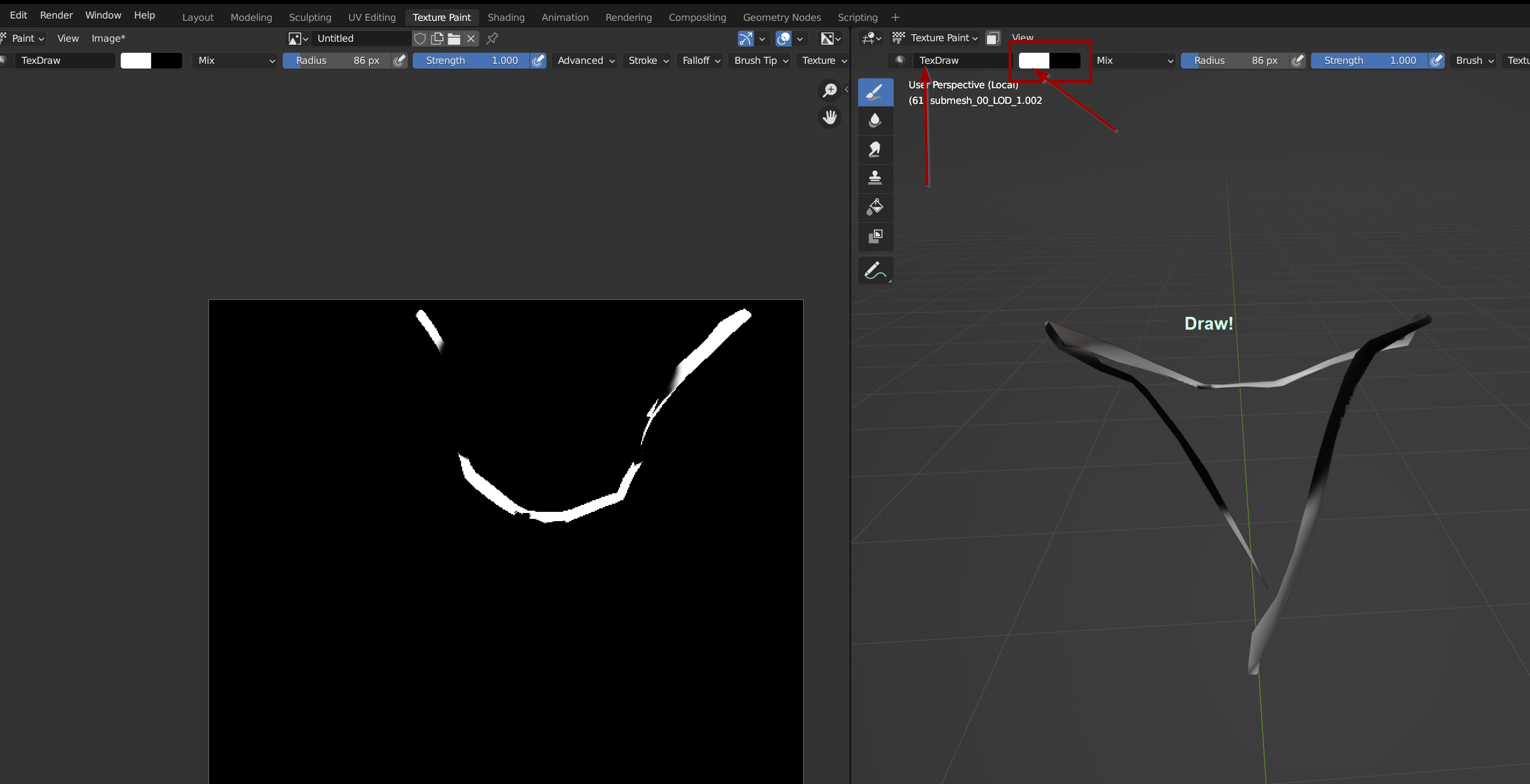Expand the Falloff dropdown

coord(701,60)
